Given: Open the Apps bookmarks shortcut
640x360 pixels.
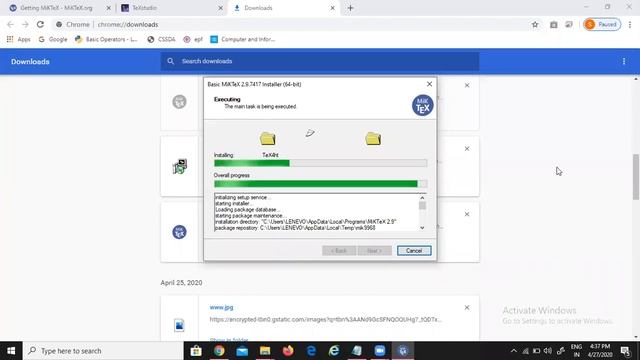Looking at the screenshot, I should pos(18,39).
